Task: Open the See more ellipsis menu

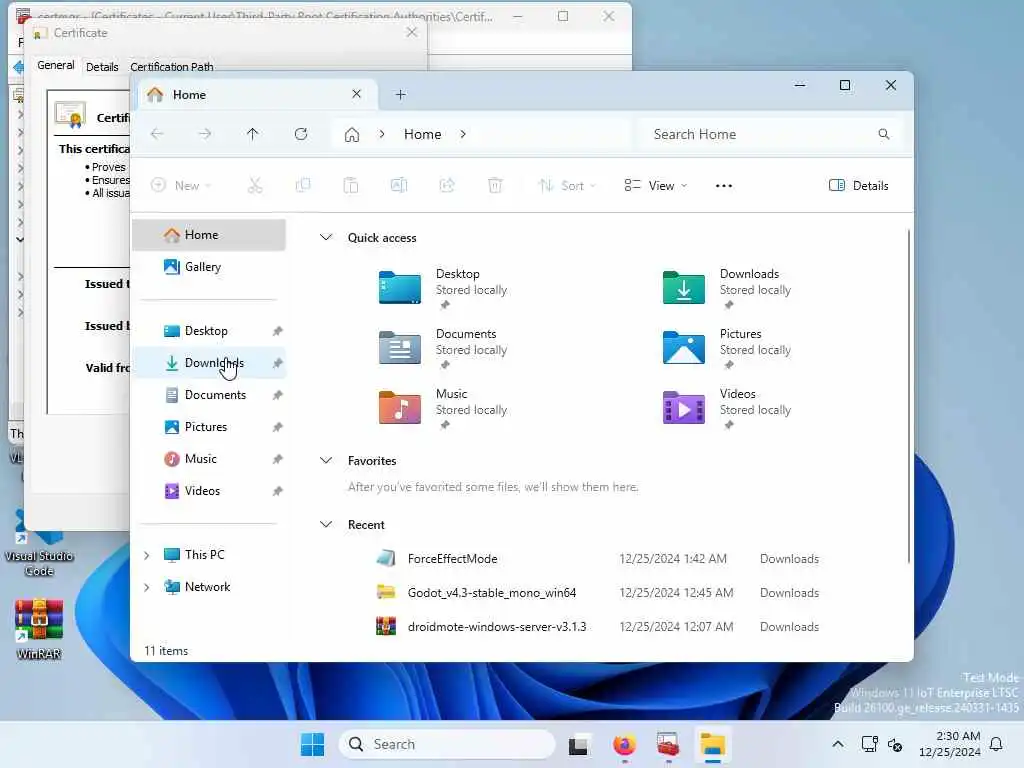Action: click(x=724, y=186)
